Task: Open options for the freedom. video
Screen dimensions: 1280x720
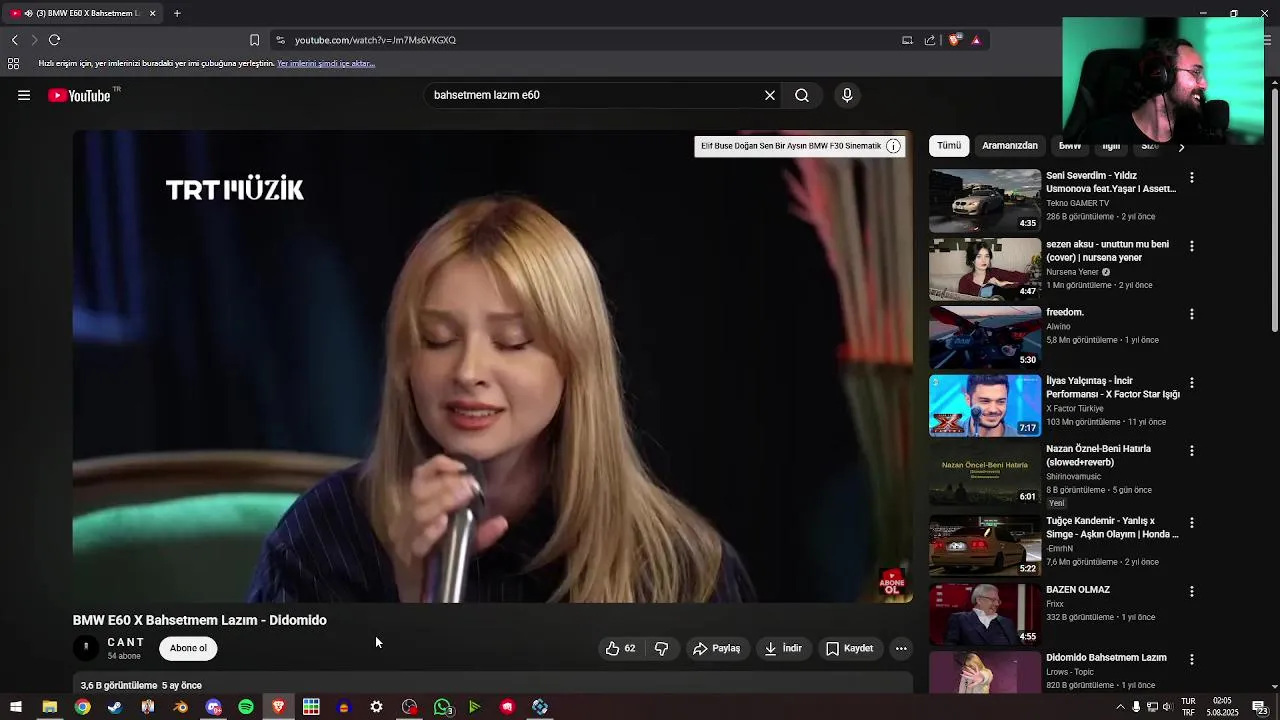Action: tap(1191, 314)
